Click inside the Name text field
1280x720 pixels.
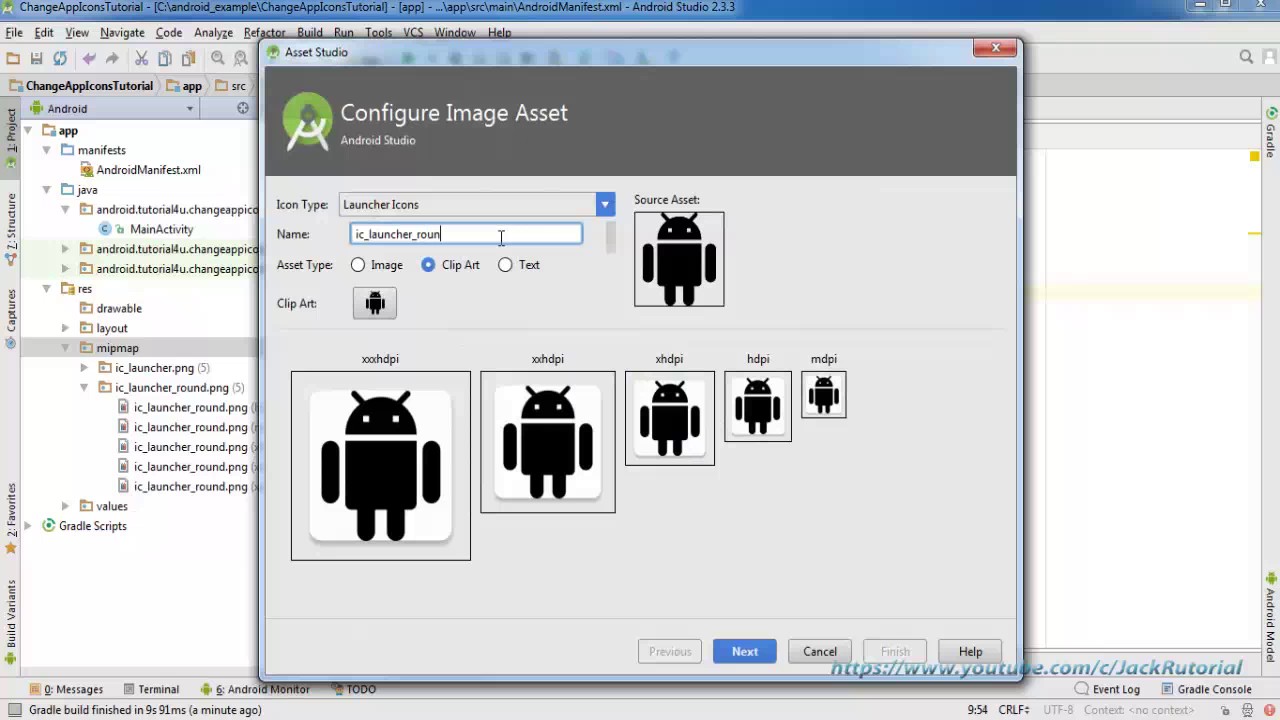click(465, 234)
